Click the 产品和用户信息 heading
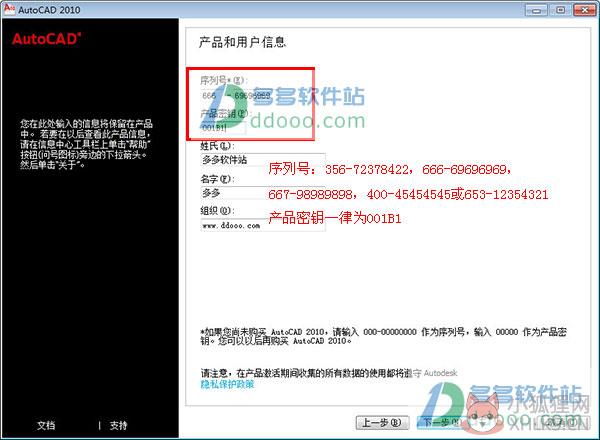 point(243,42)
